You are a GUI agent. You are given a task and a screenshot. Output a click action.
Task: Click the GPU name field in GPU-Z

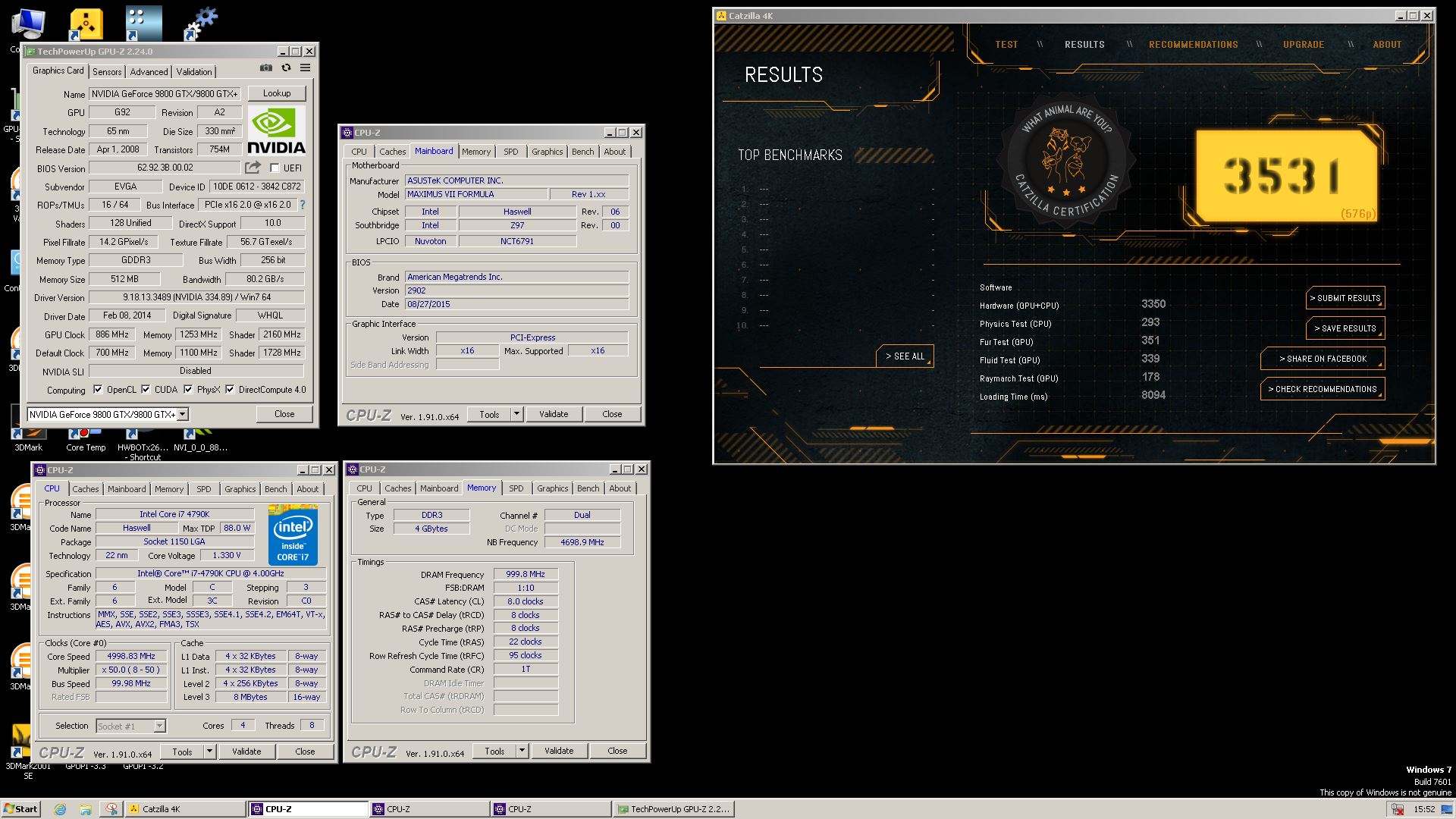point(165,93)
